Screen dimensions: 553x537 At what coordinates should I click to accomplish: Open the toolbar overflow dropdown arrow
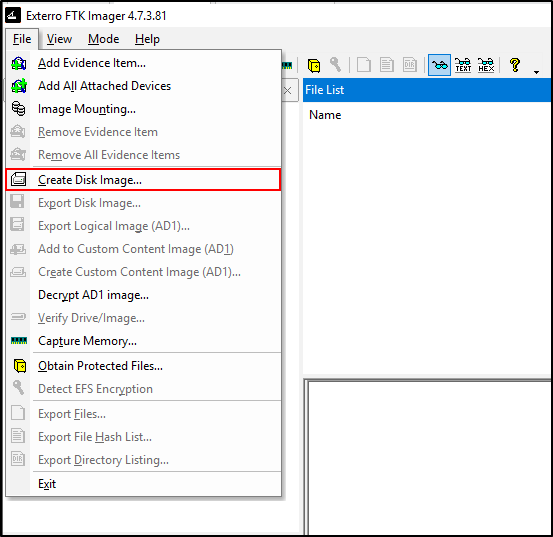(536, 72)
